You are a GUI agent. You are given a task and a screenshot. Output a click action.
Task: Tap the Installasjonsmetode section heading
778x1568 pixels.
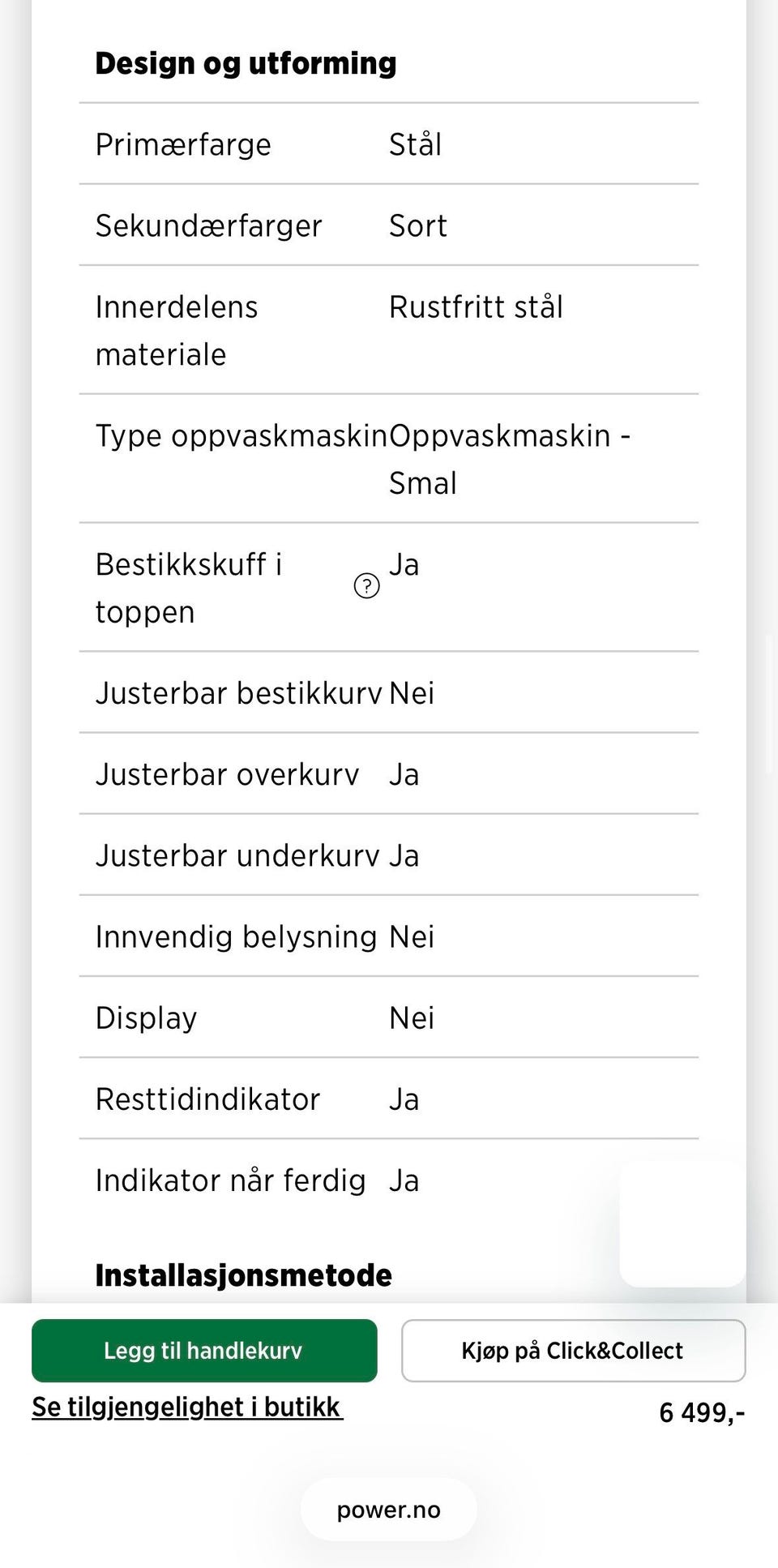[243, 1275]
